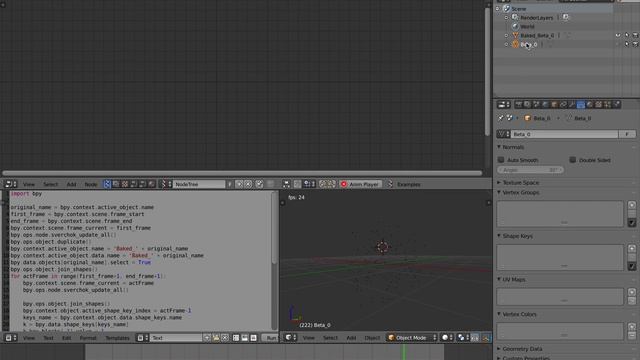
Task: Open the Render Layers properties tab icon
Action: click(527, 105)
